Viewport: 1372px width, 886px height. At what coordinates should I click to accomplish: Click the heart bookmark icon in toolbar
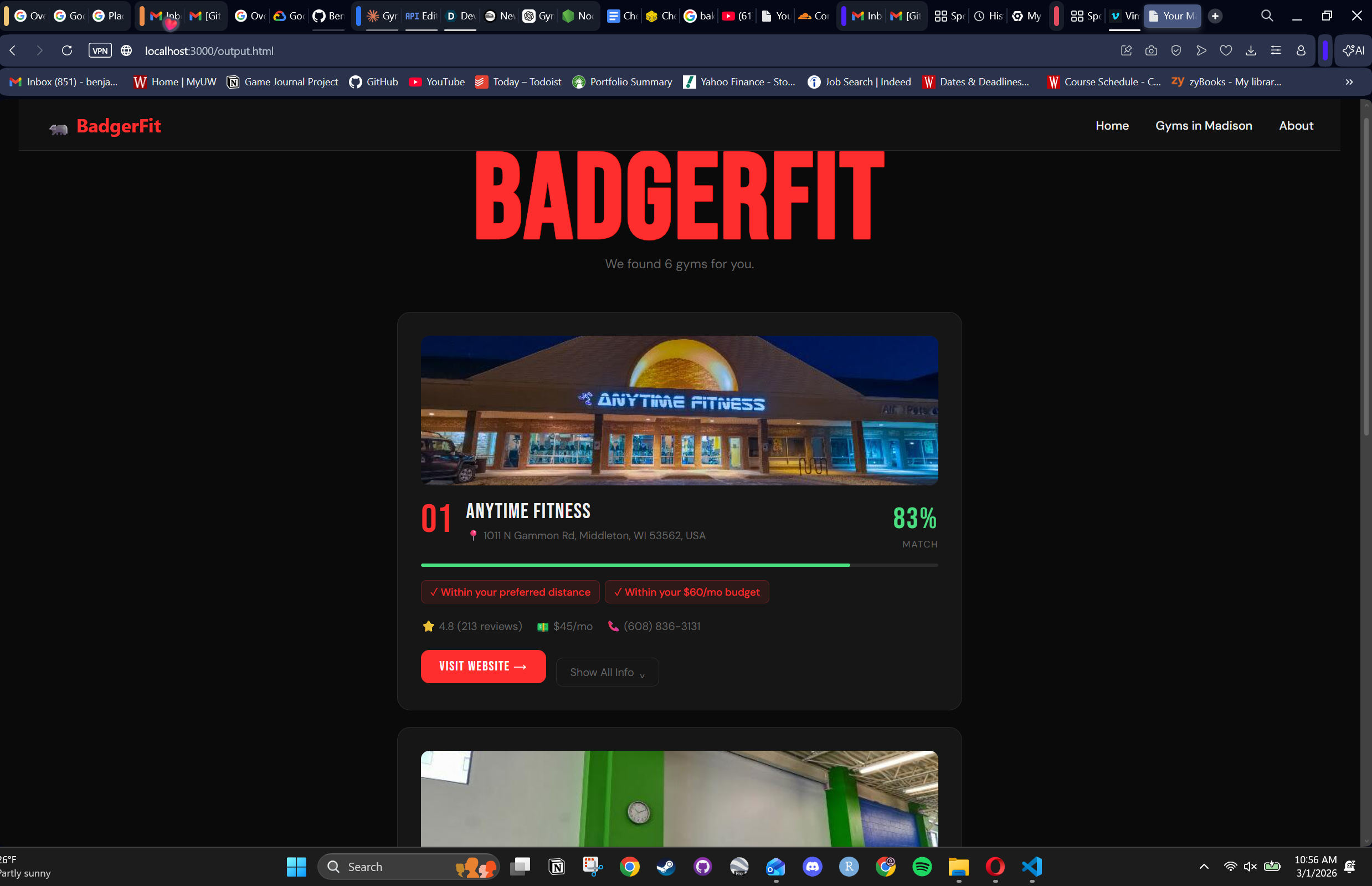click(1226, 50)
